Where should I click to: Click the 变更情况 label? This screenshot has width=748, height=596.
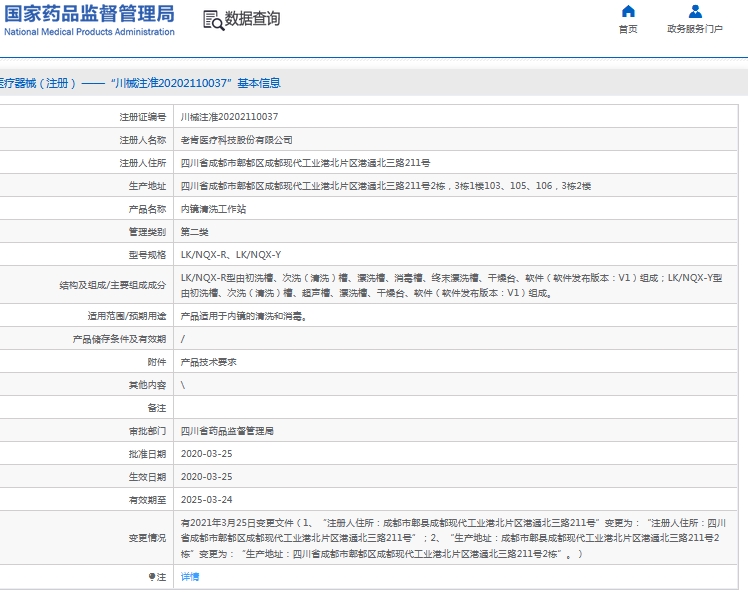coord(147,538)
